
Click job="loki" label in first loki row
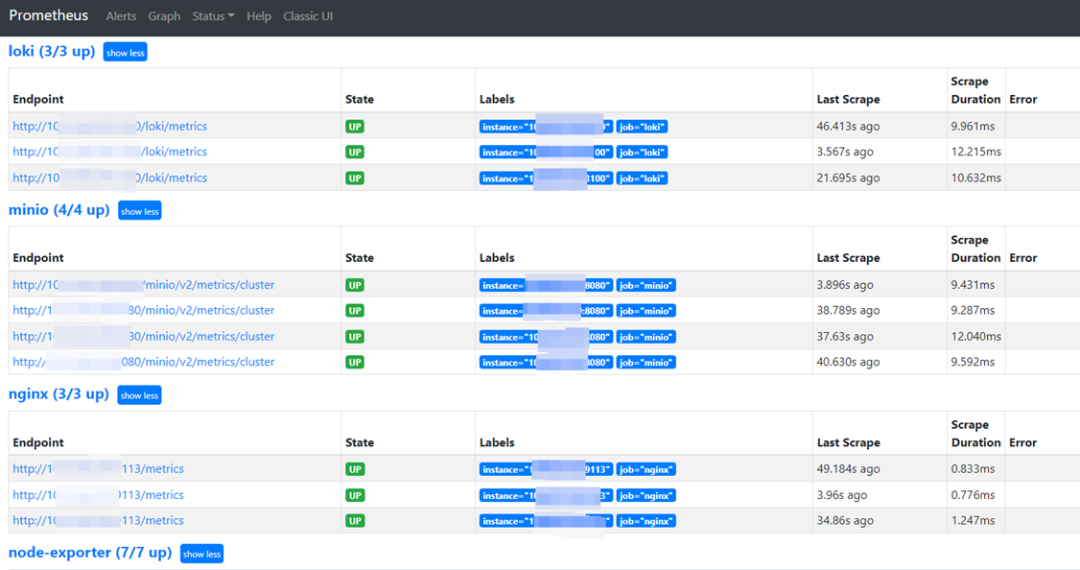click(x=641, y=127)
